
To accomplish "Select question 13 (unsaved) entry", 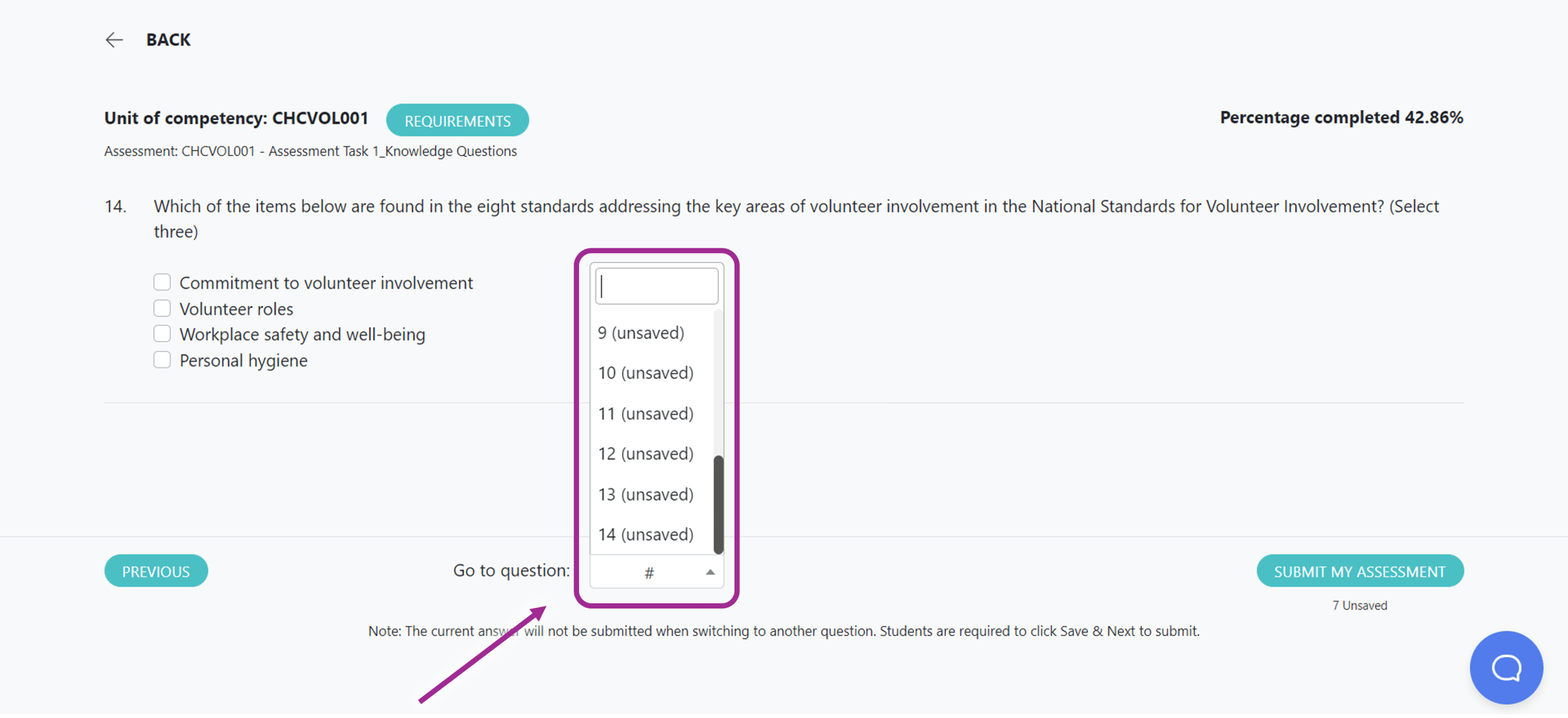I will click(645, 494).
